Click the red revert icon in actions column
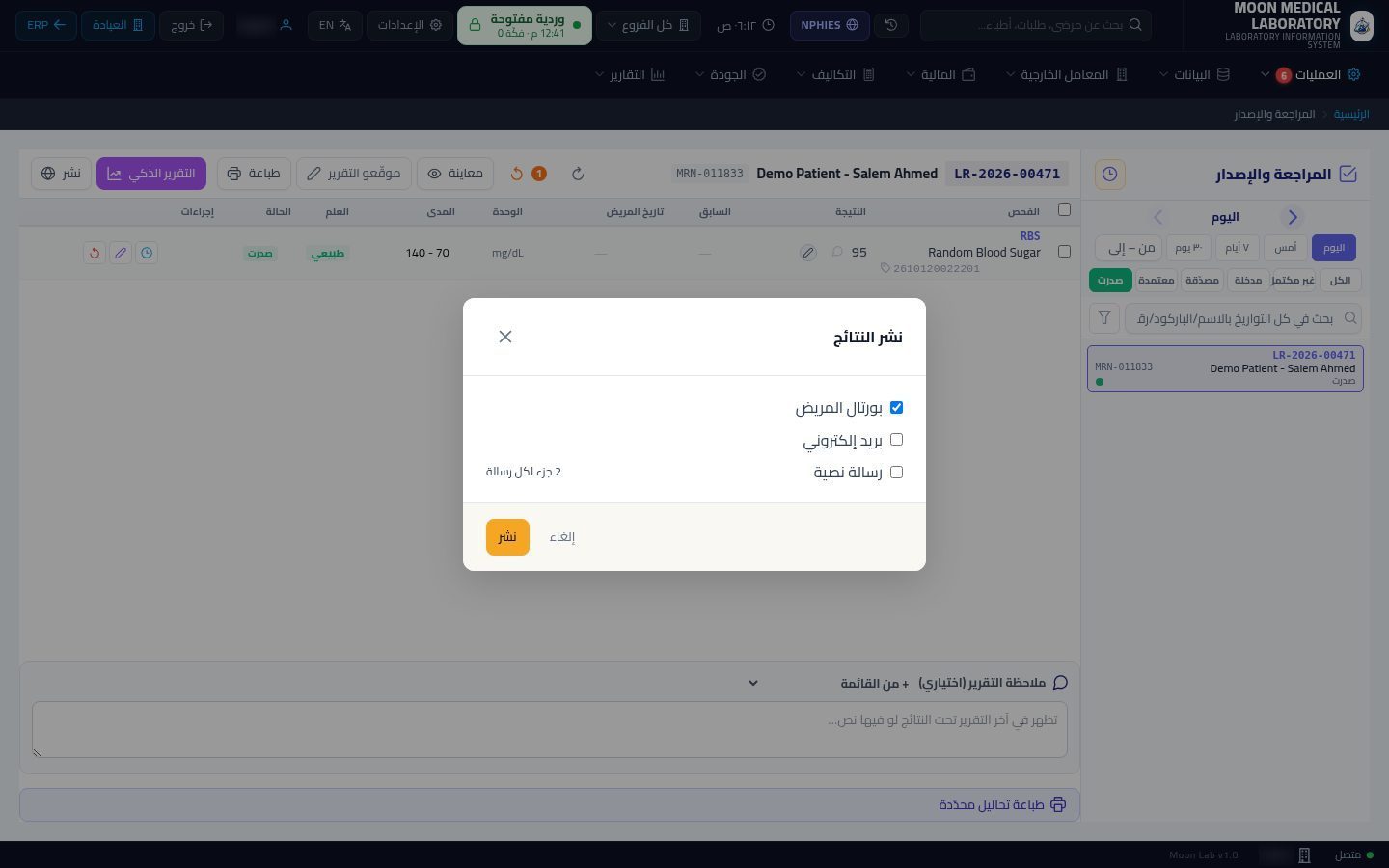This screenshot has width=1389, height=868. (95, 253)
